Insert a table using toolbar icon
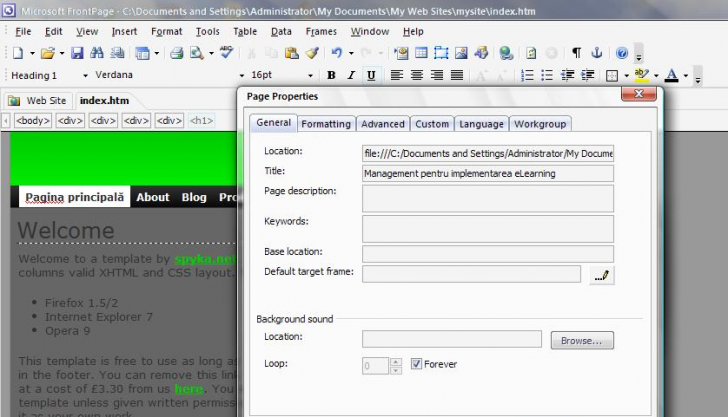This screenshot has height=417, width=728. (x=421, y=53)
